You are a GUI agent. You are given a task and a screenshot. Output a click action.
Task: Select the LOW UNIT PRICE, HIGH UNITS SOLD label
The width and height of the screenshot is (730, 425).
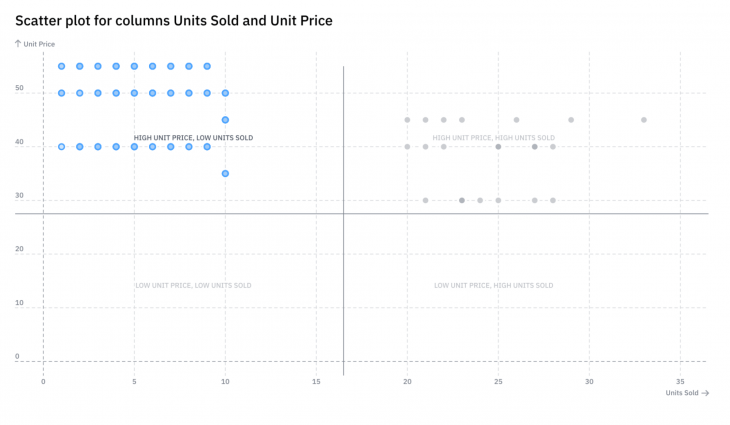coord(493,285)
